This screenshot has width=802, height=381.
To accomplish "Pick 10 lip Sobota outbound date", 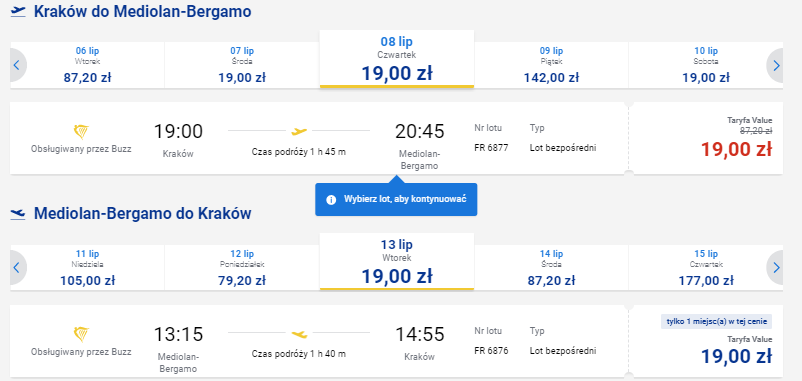I will pos(706,65).
